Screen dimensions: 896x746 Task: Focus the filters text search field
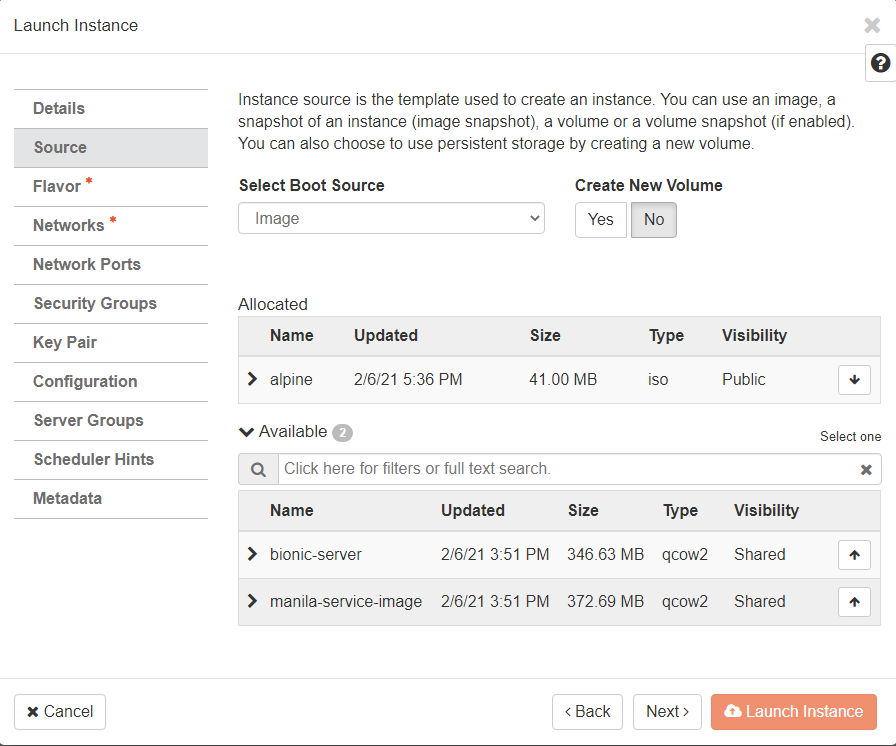pos(565,469)
